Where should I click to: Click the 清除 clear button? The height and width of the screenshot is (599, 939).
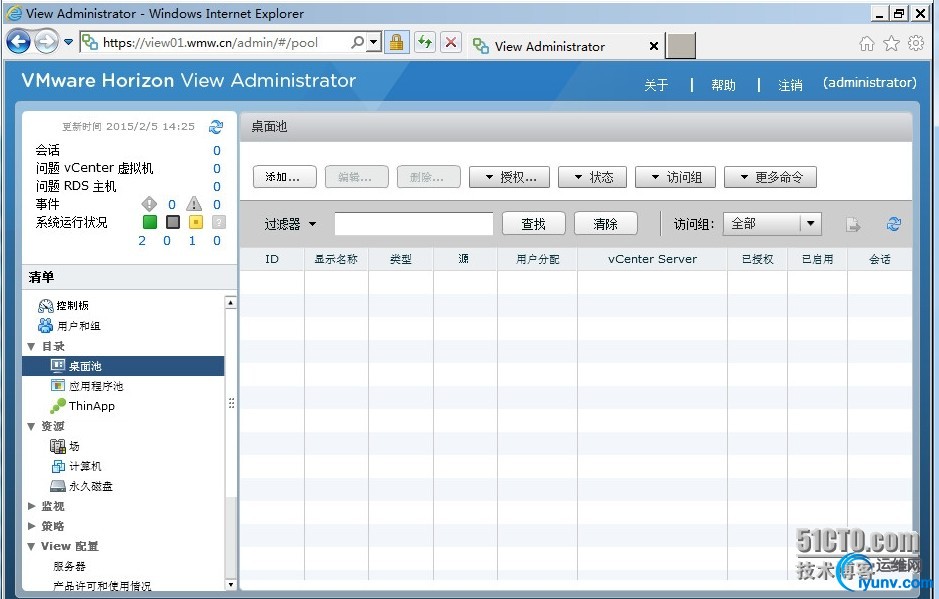tap(605, 224)
